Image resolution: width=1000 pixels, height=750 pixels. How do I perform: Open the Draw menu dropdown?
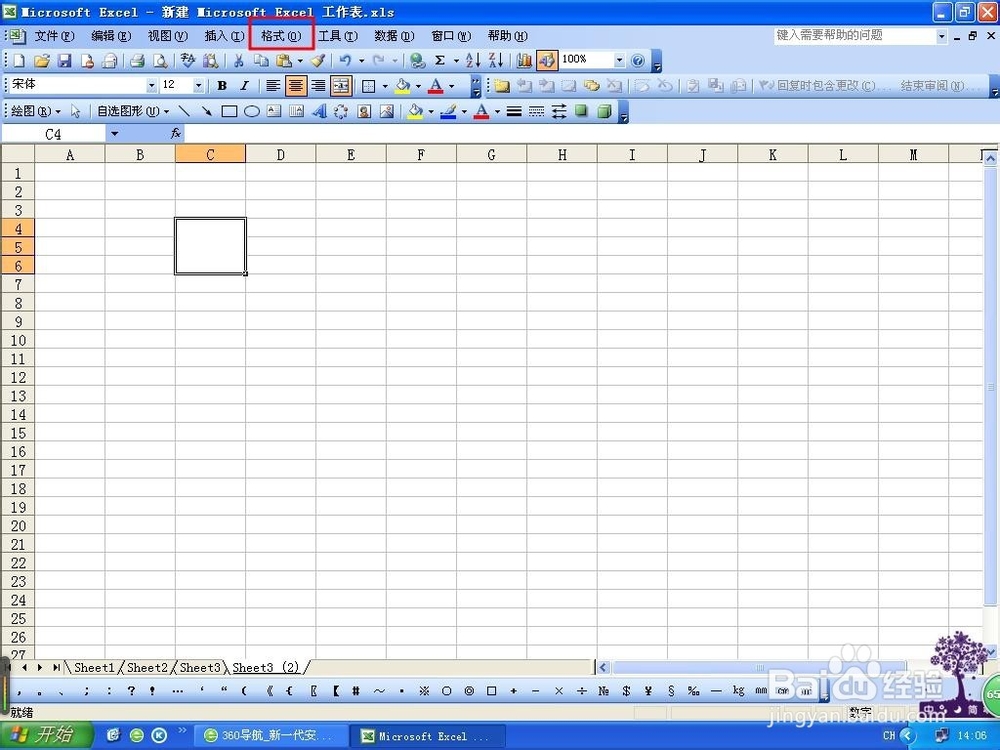click(36, 112)
